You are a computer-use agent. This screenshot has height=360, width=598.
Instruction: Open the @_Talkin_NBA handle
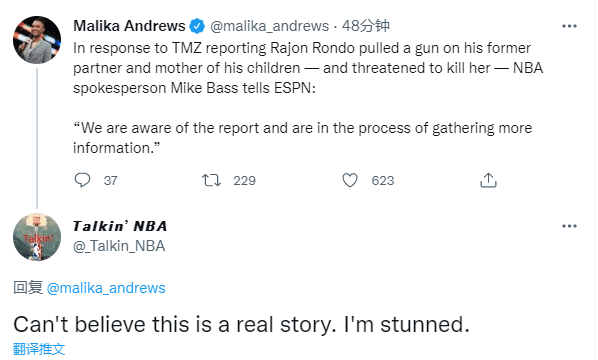(119, 246)
